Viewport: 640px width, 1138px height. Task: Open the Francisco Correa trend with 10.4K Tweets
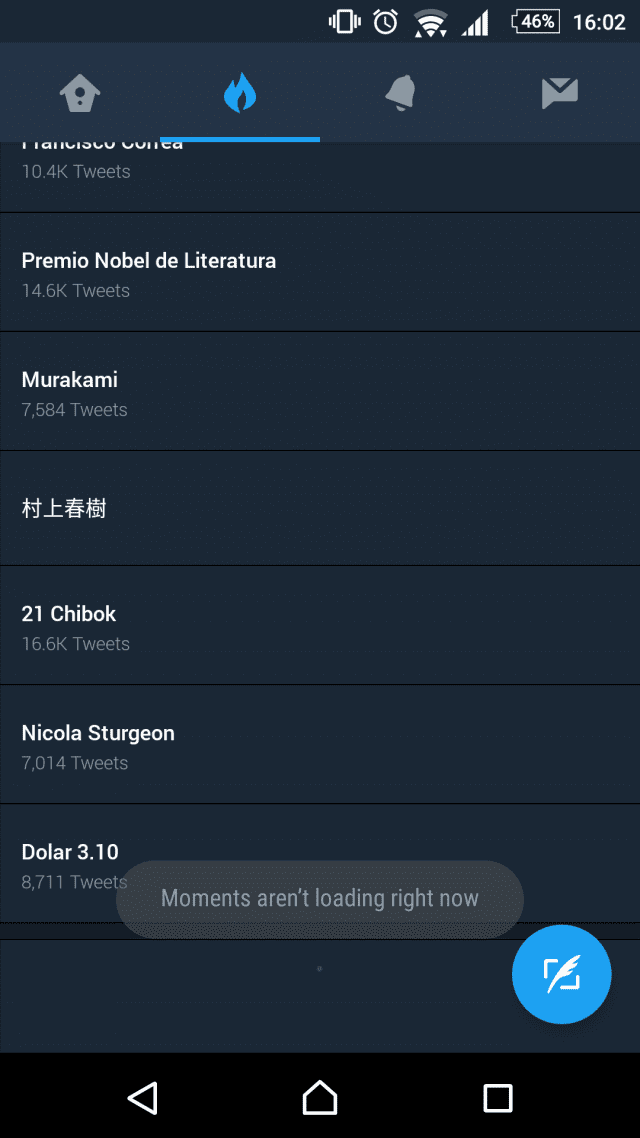pyautogui.click(x=320, y=177)
